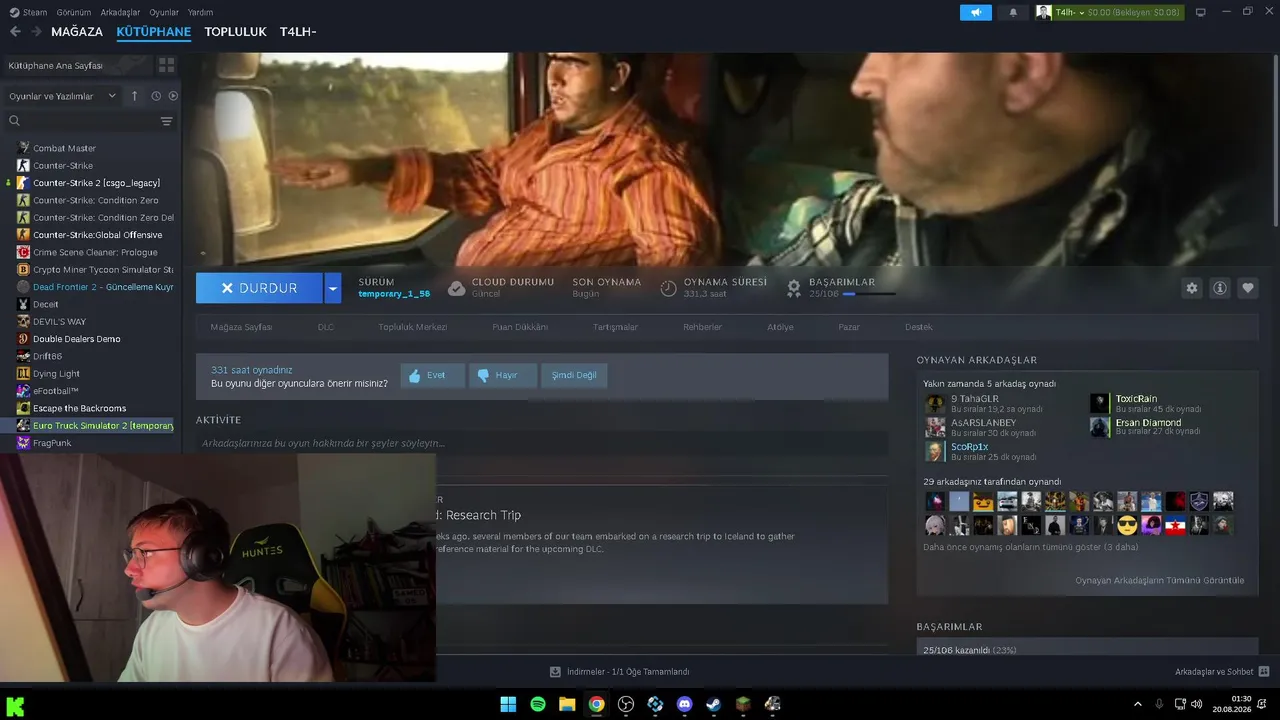Show recently played via clock icon
Screen dimensions: 1280x720
pos(156,96)
